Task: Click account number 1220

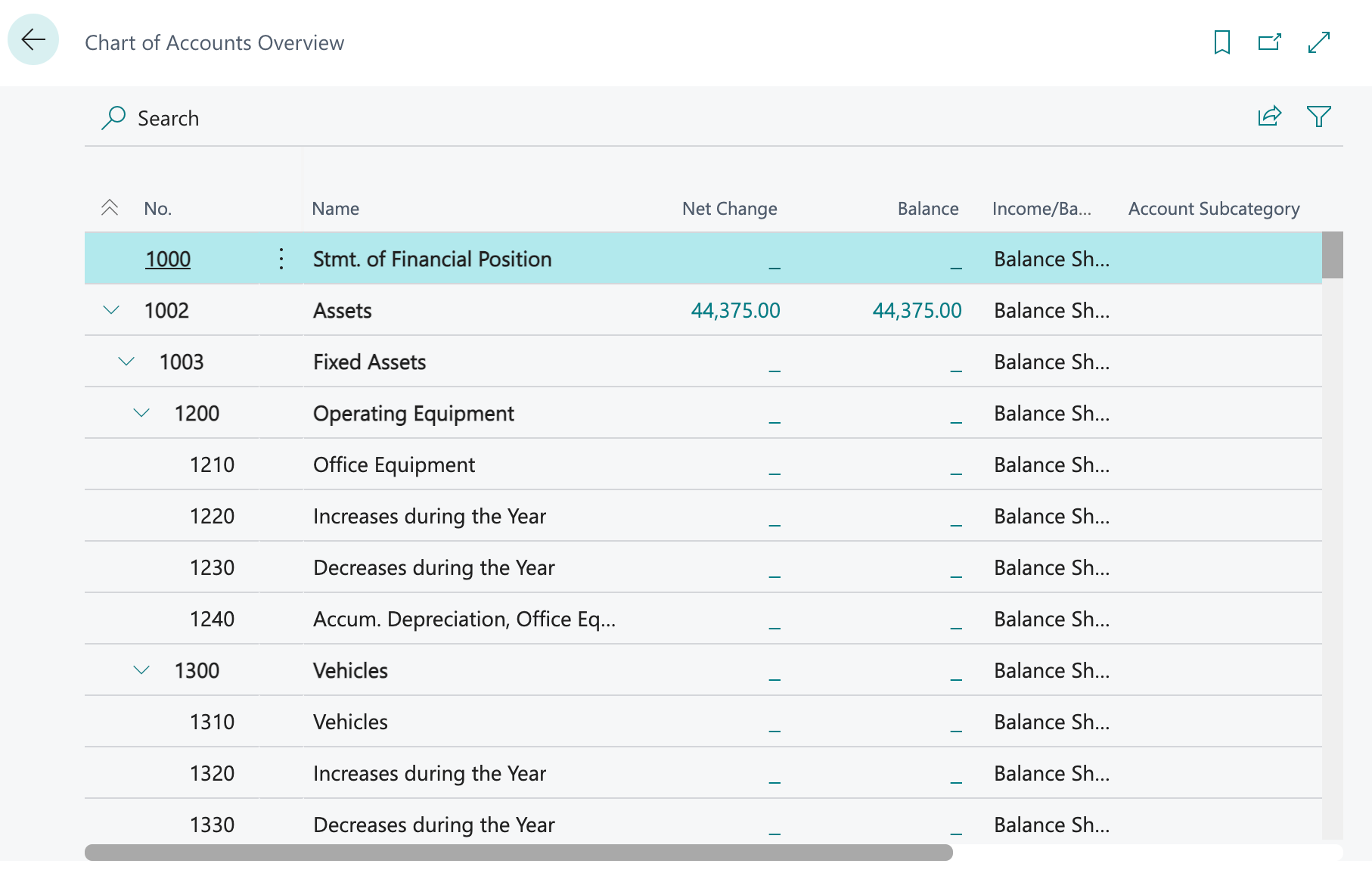Action: point(212,516)
